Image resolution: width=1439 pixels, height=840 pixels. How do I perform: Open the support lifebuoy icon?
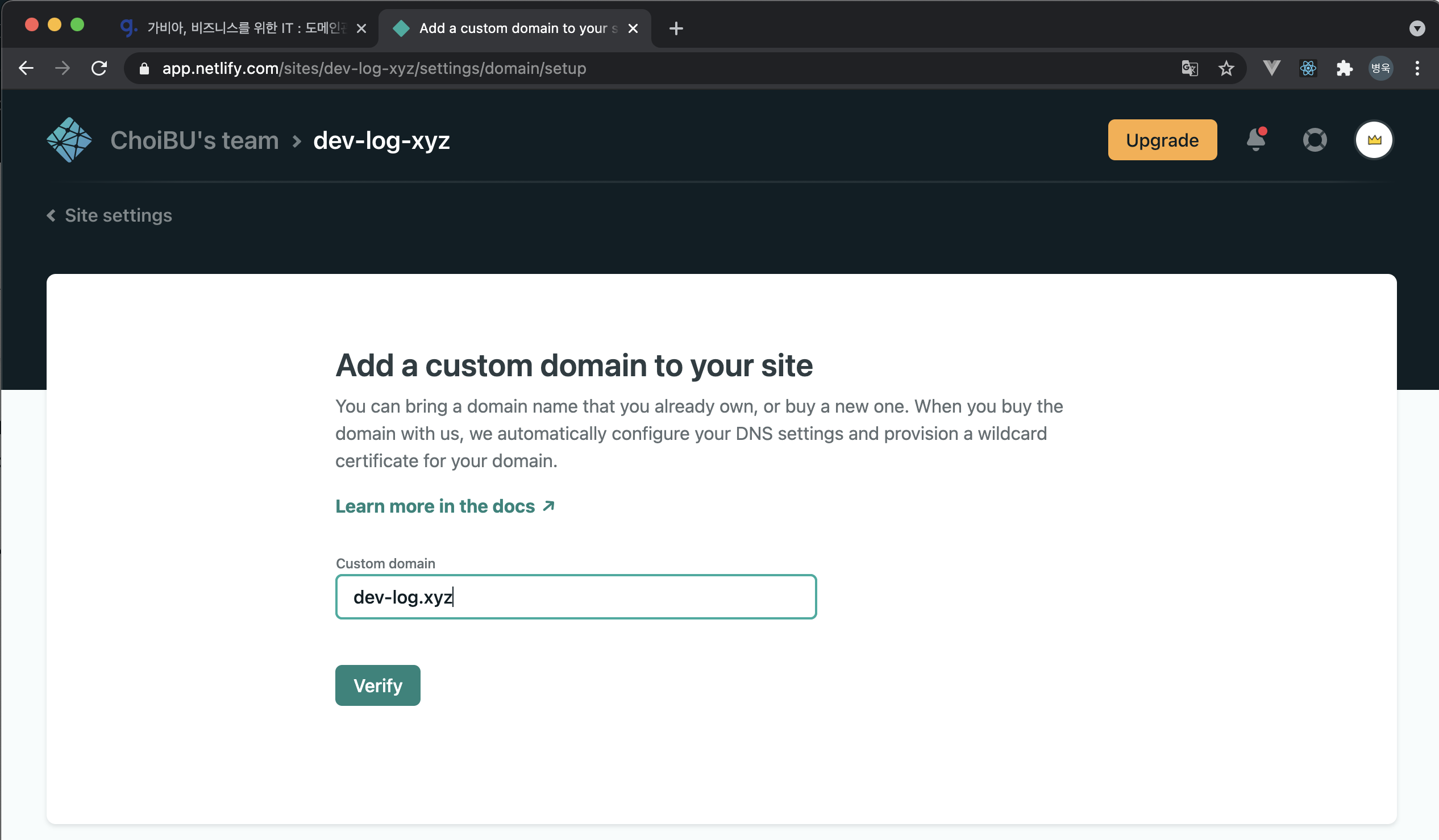(x=1315, y=140)
